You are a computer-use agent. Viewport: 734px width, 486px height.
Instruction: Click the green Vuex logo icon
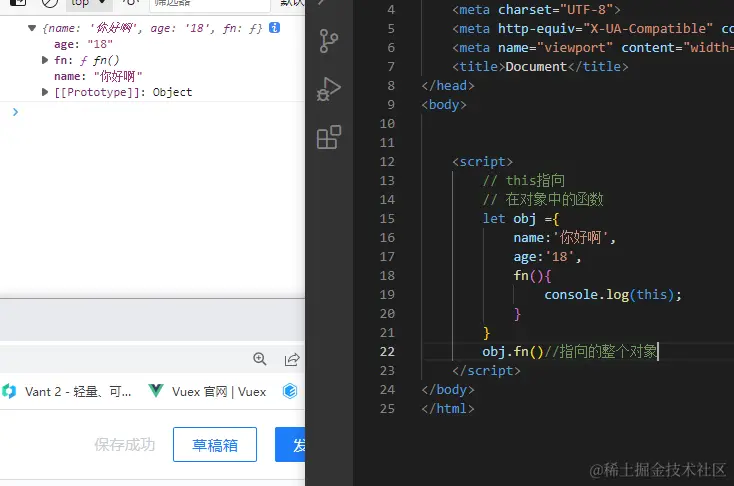tap(155, 390)
